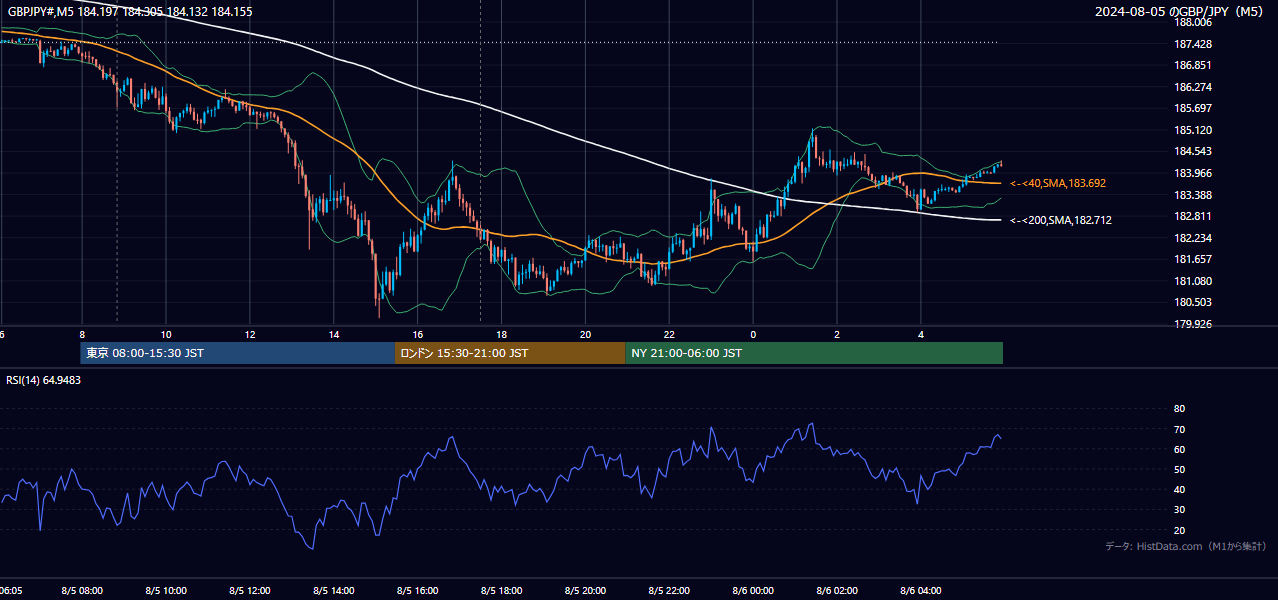Click the 8/5 20:00 bottom date label
Viewport: 1278px width, 600px height.
[x=586, y=591]
